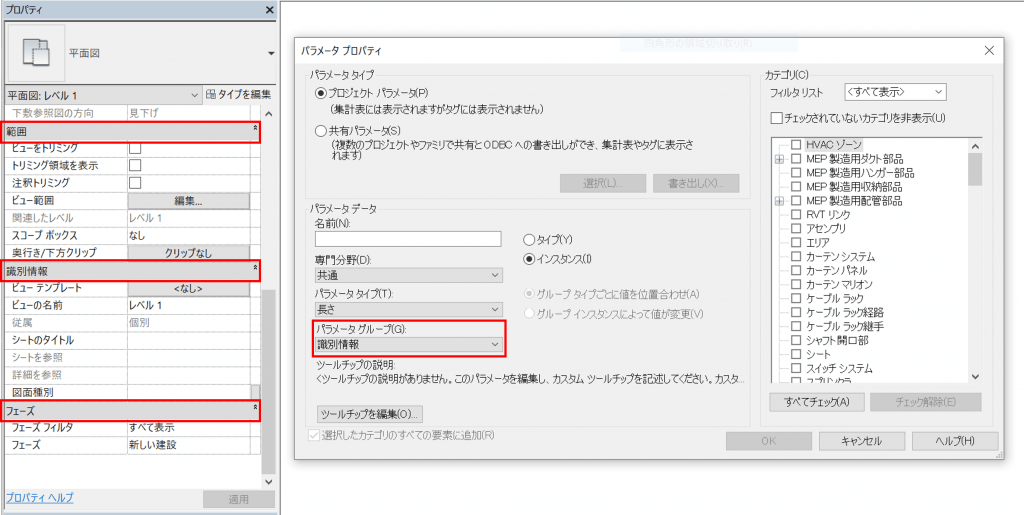Check the スイッチ システム category
Screen dimensions: 1024x515
[x=795, y=368]
